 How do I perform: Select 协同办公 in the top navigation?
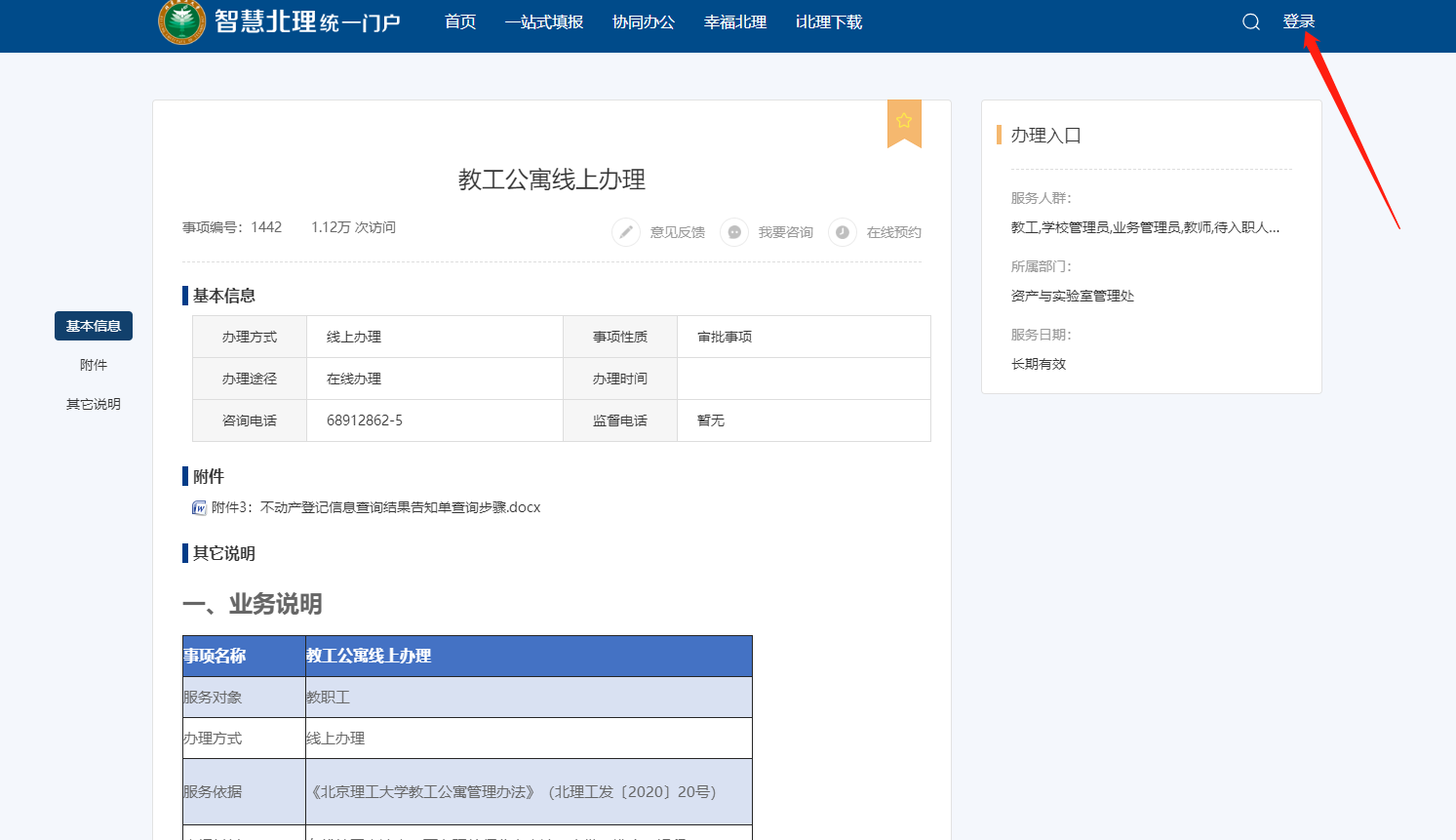(644, 22)
